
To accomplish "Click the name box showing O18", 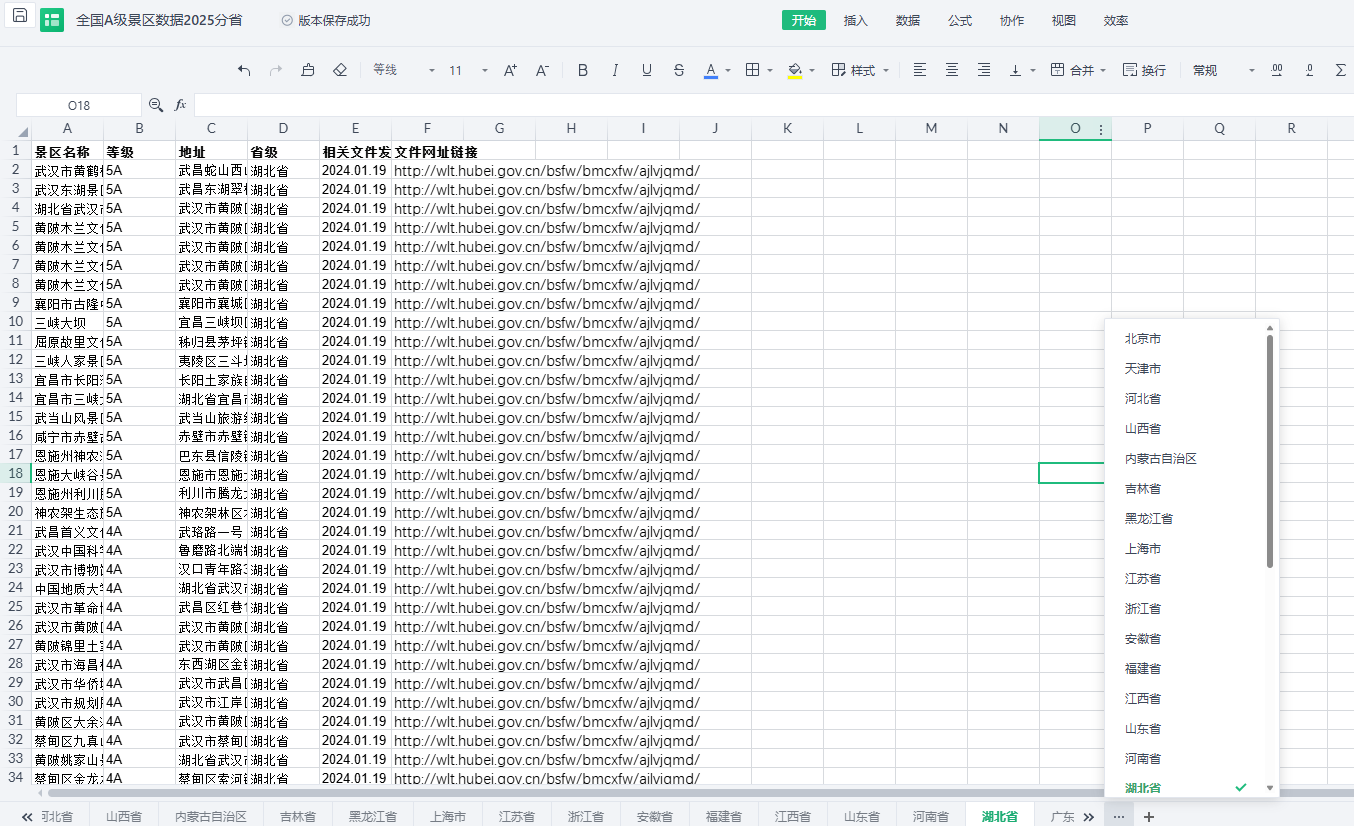I will [79, 105].
